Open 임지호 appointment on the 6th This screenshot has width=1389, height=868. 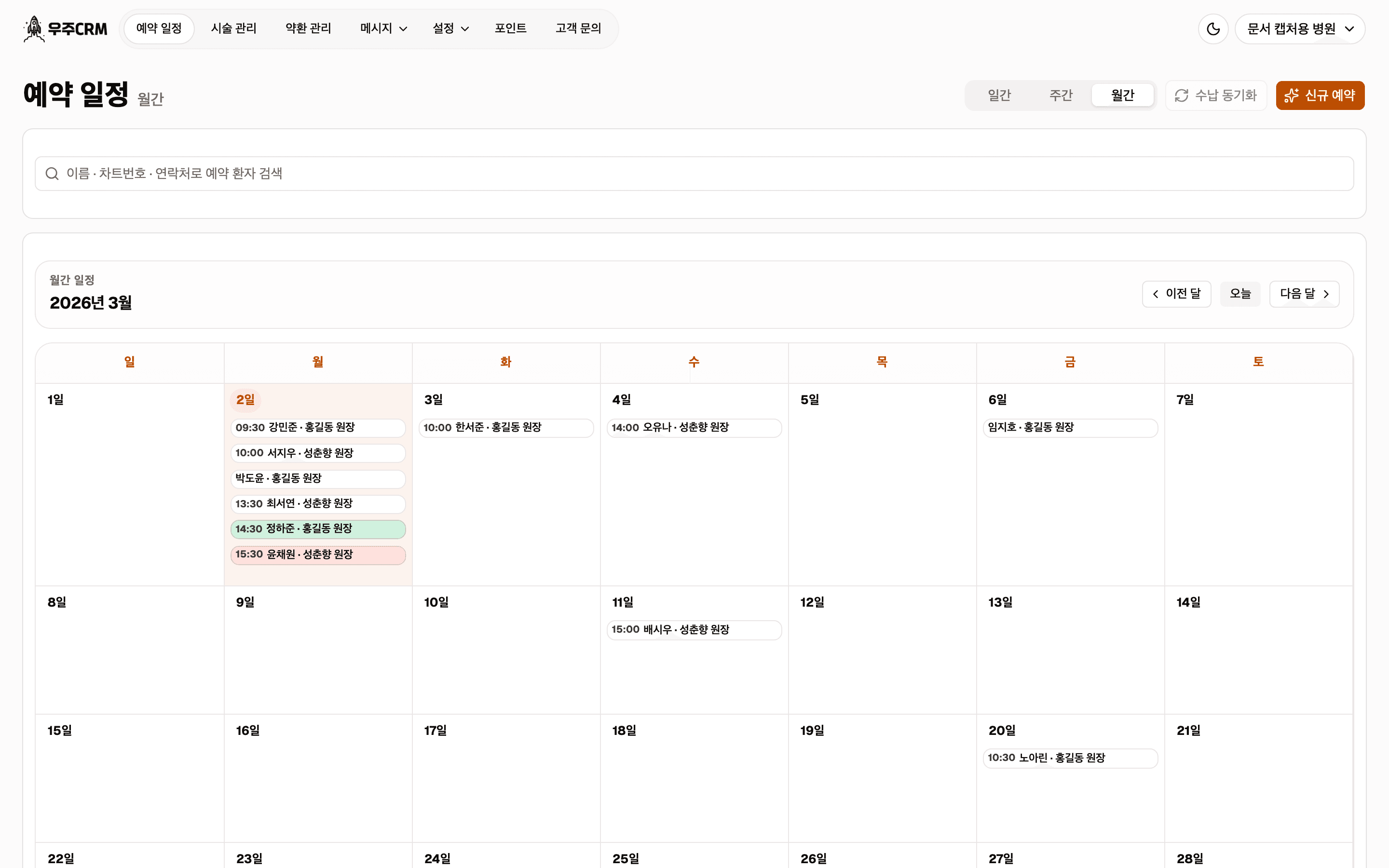point(1070,428)
